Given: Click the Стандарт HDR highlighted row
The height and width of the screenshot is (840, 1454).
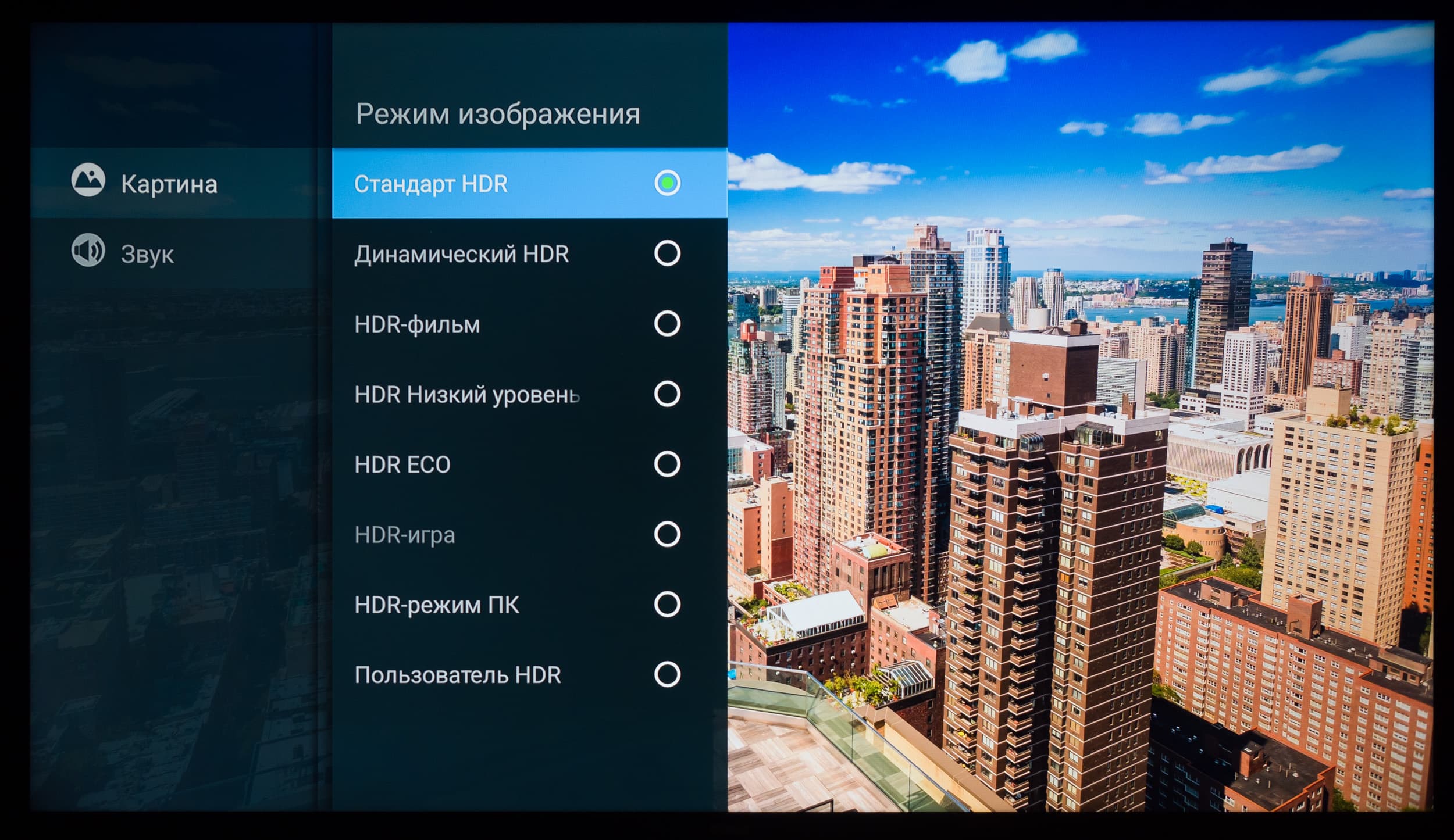Looking at the screenshot, I should click(x=500, y=184).
